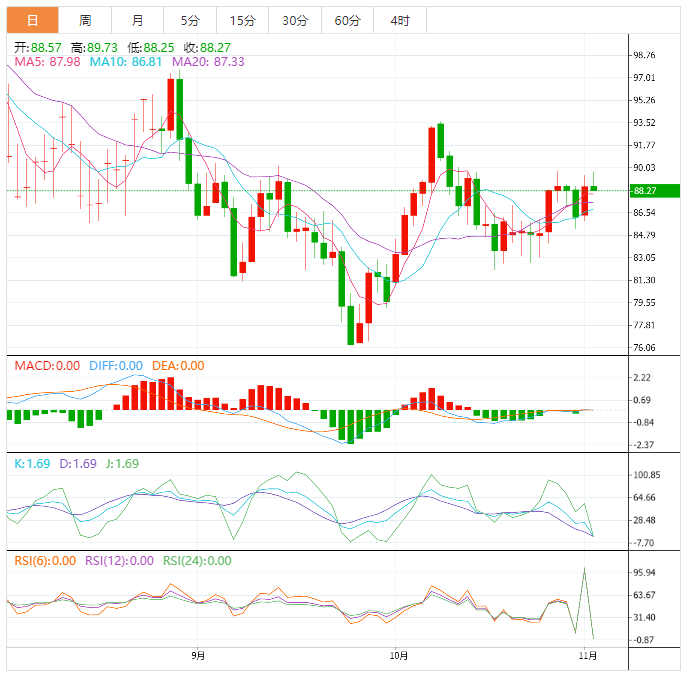Switch to the 月 monthly tab
Viewport: 681px width, 674px height.
pyautogui.click(x=137, y=20)
